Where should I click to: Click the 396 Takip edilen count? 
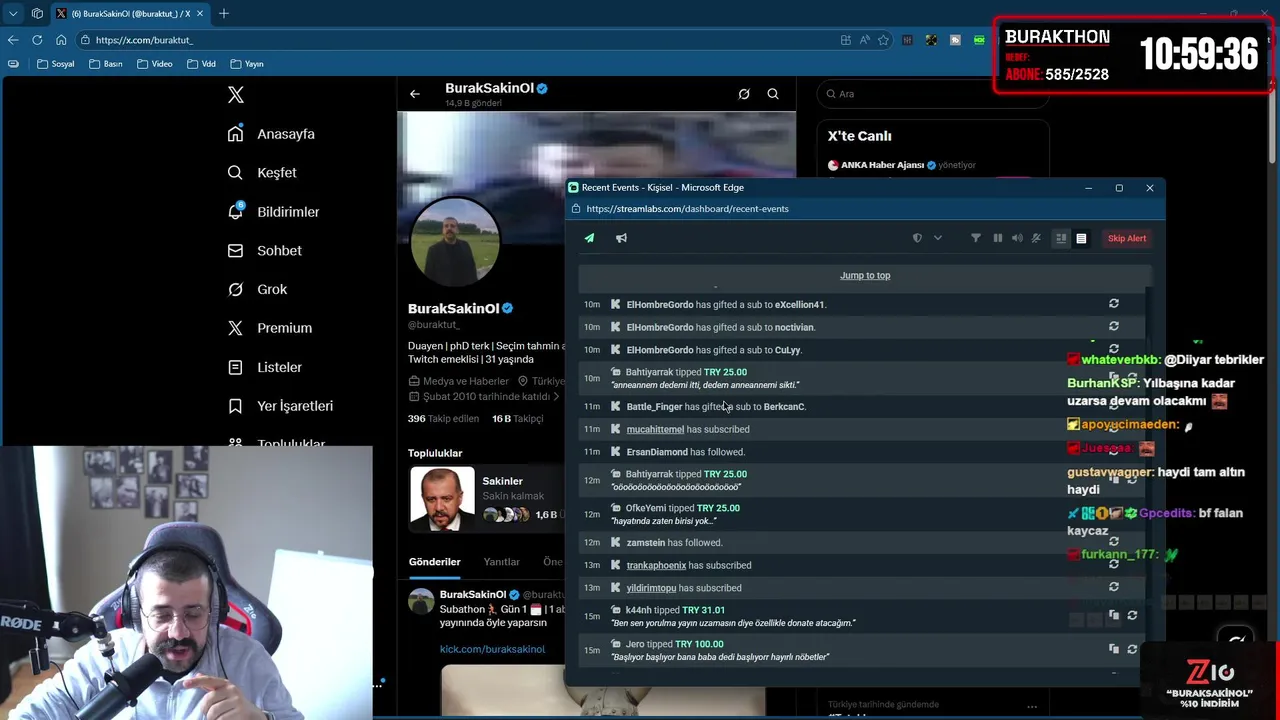443,419
